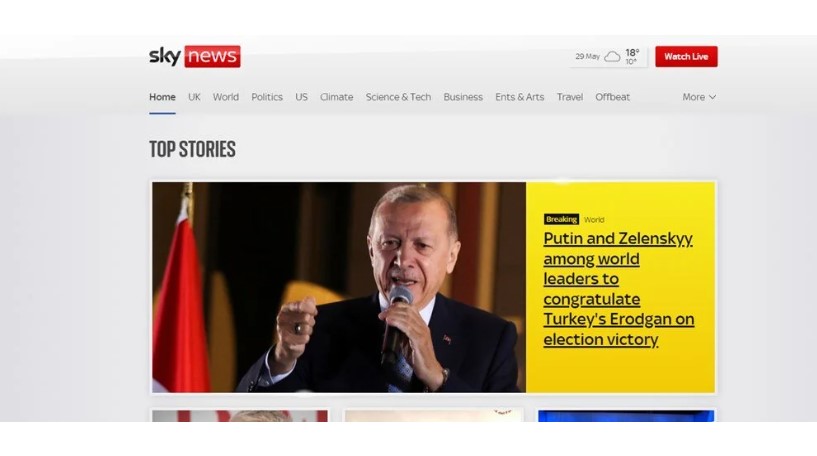
Task: Select Politics in the navigation bar
Action: (267, 97)
